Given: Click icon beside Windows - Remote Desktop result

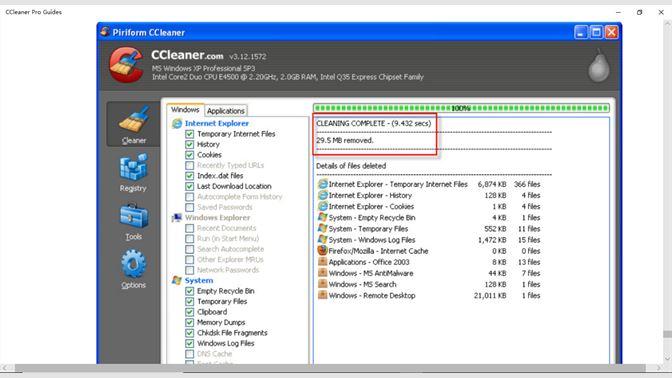Looking at the screenshot, I should point(322,295).
